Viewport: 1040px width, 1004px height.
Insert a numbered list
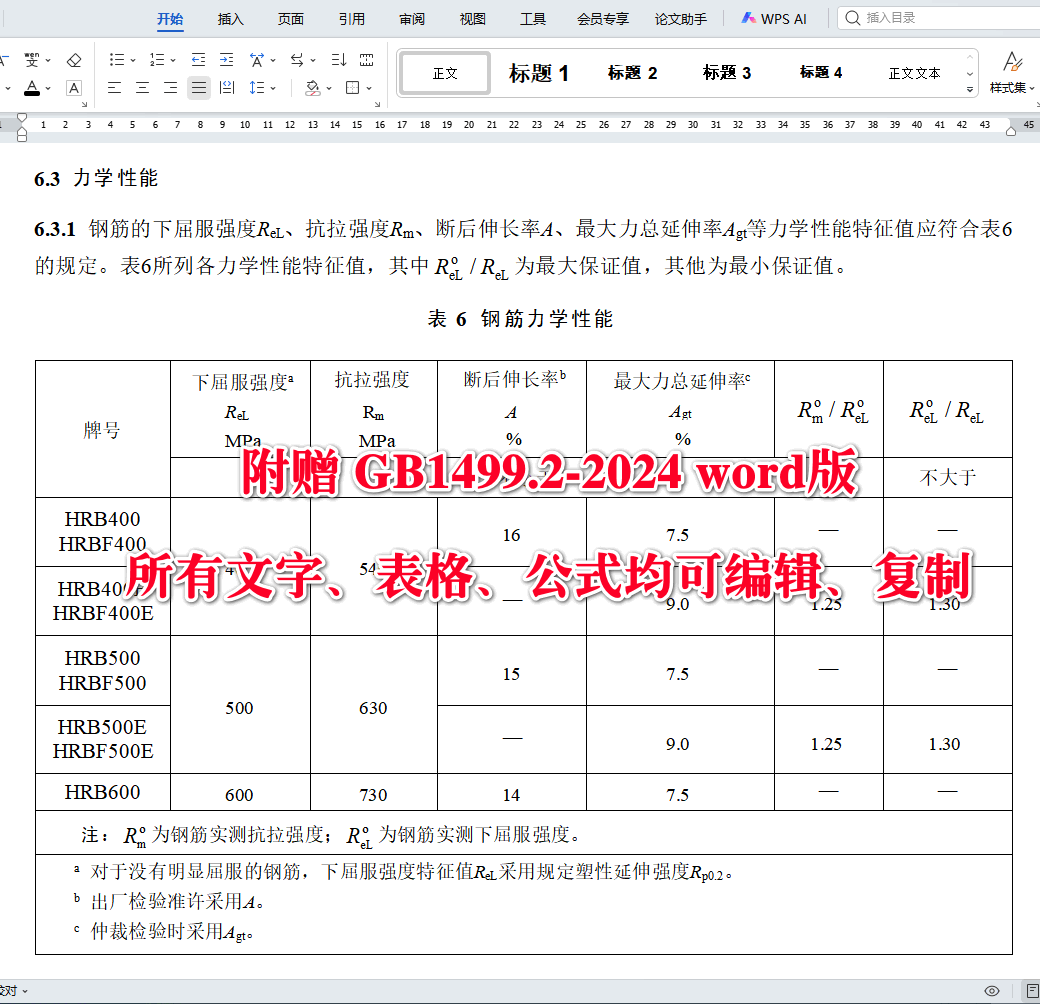(157, 60)
